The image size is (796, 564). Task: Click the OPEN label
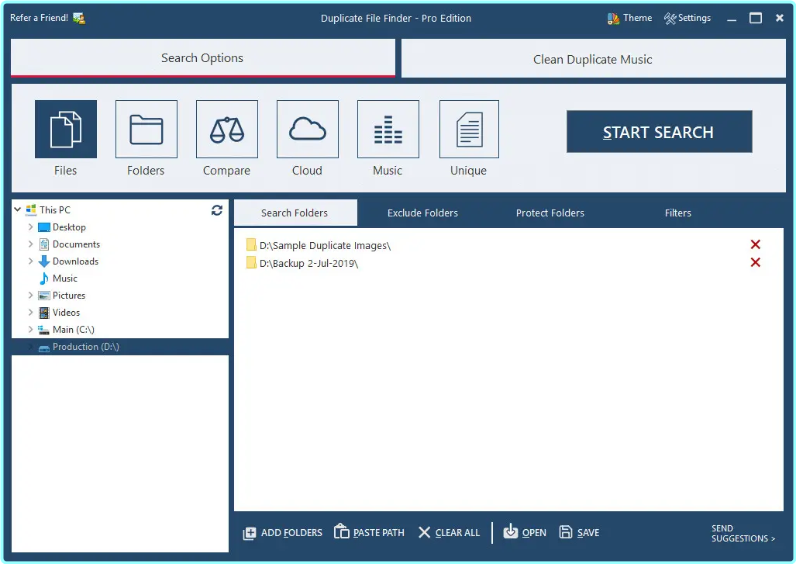click(534, 533)
